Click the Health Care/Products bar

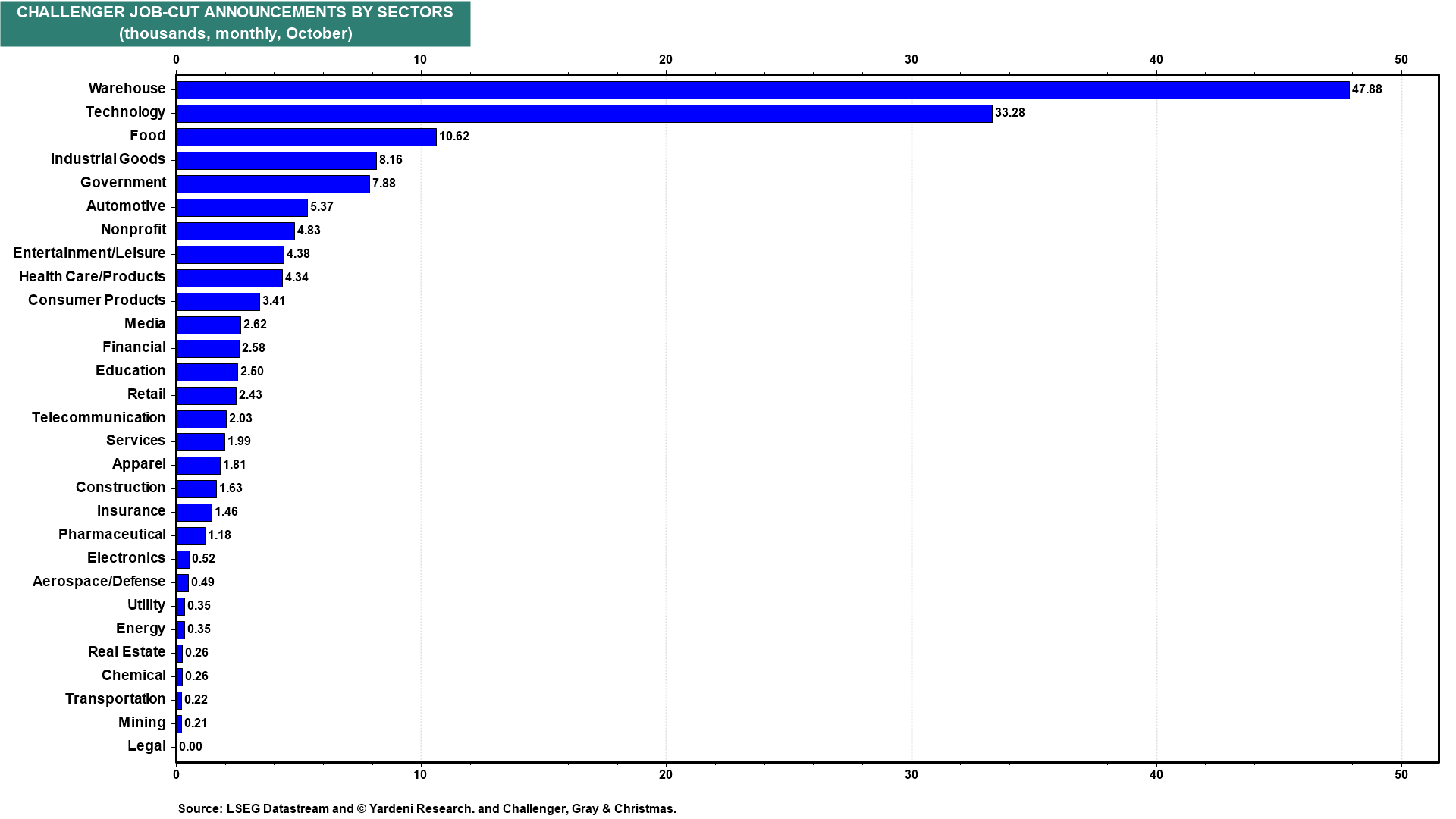point(229,278)
